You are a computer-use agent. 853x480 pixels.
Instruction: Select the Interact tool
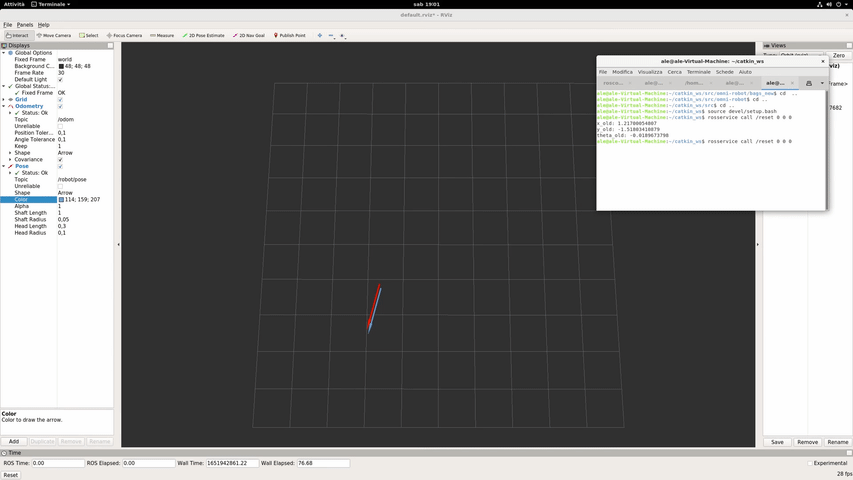[x=17, y=35]
